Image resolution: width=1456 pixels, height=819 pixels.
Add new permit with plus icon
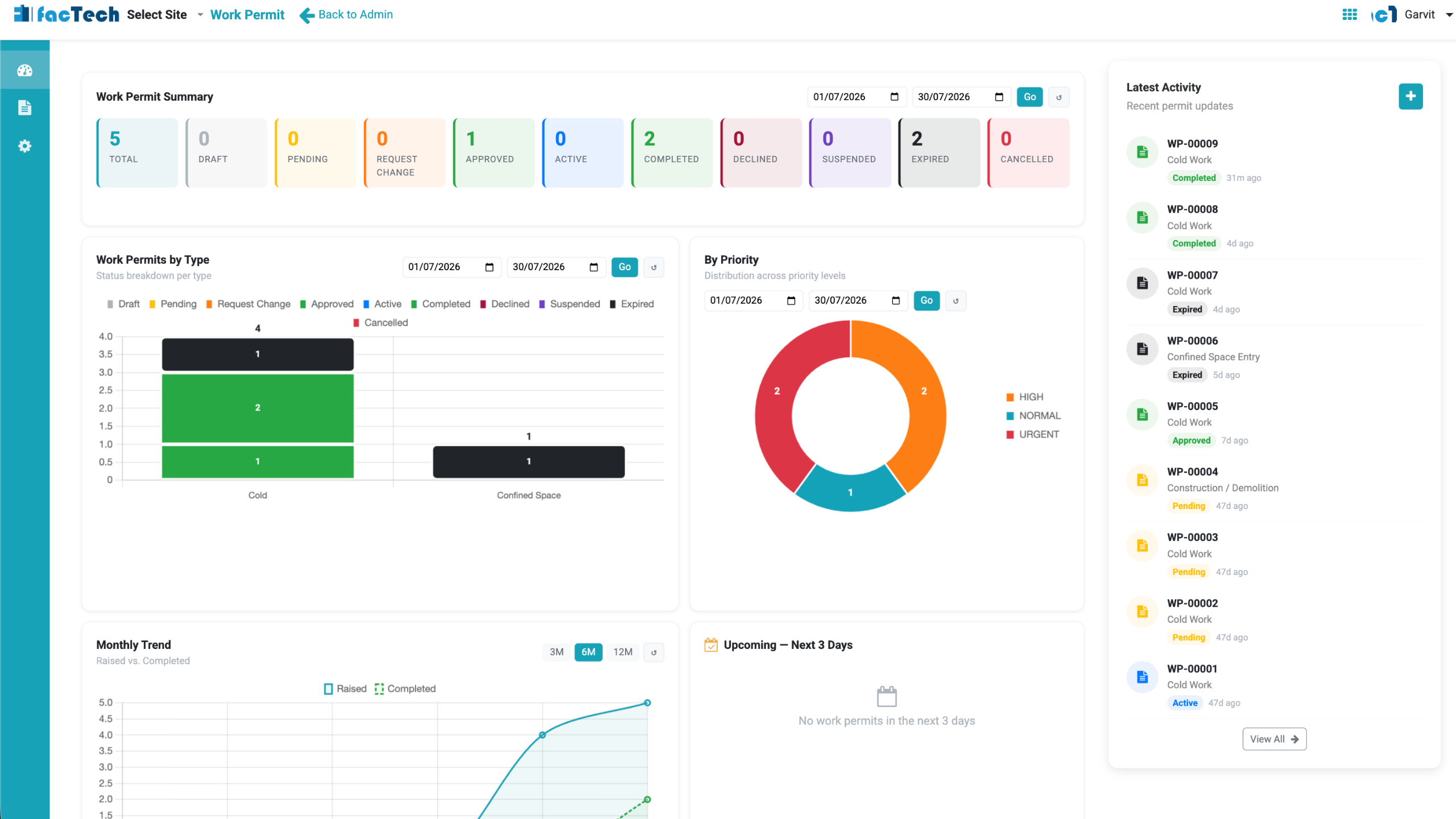tap(1410, 97)
